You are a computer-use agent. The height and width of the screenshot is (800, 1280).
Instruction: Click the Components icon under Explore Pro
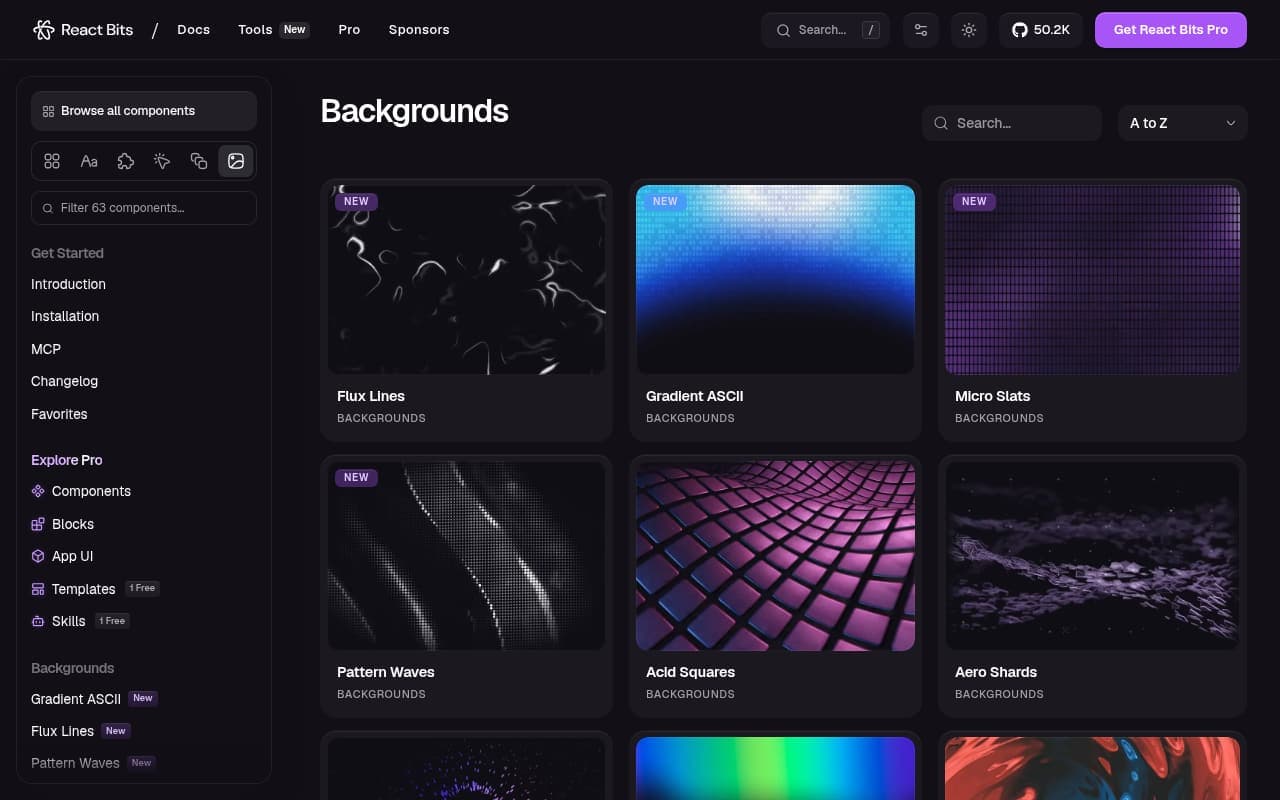tap(38, 491)
